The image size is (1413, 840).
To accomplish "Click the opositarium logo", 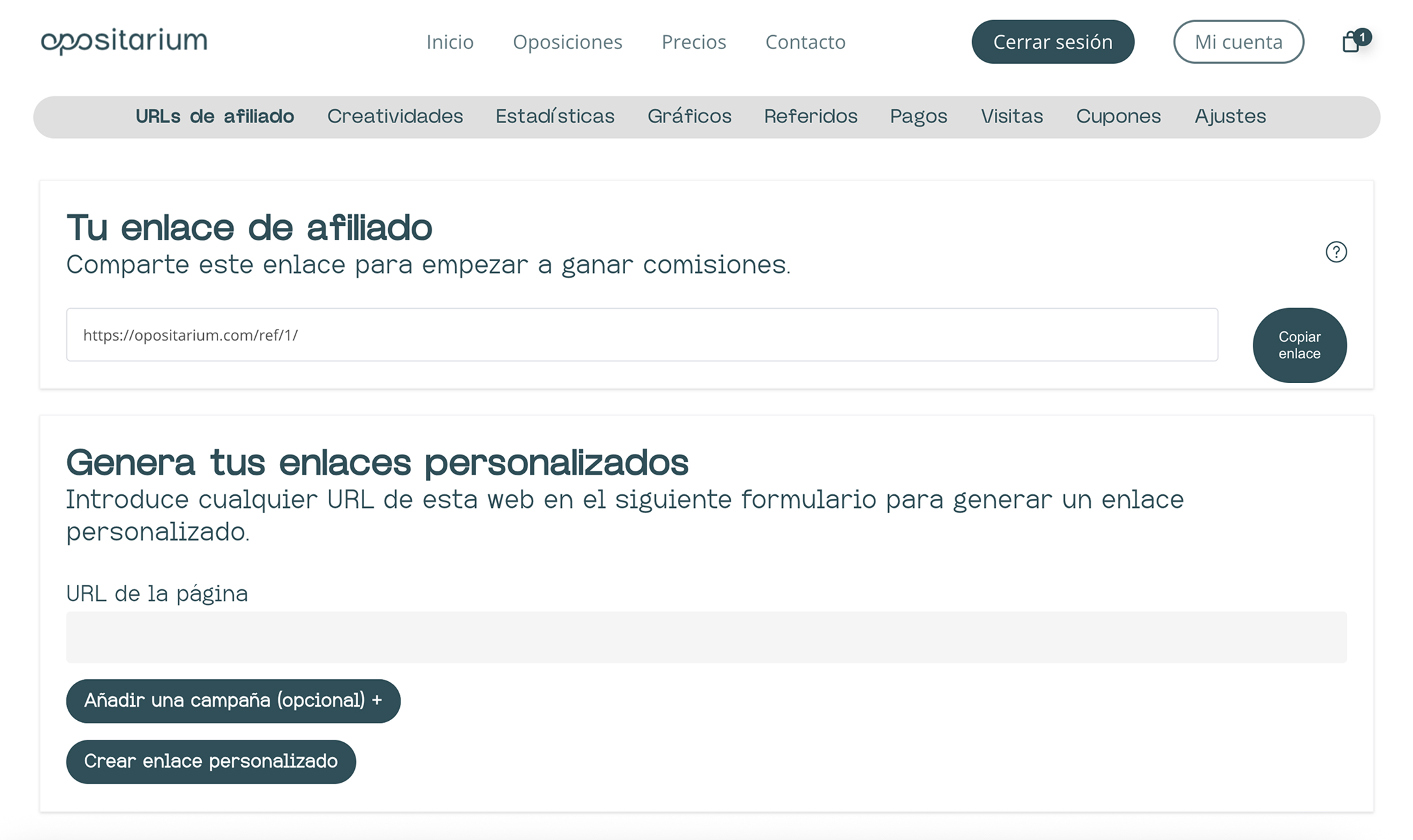I will tap(124, 41).
